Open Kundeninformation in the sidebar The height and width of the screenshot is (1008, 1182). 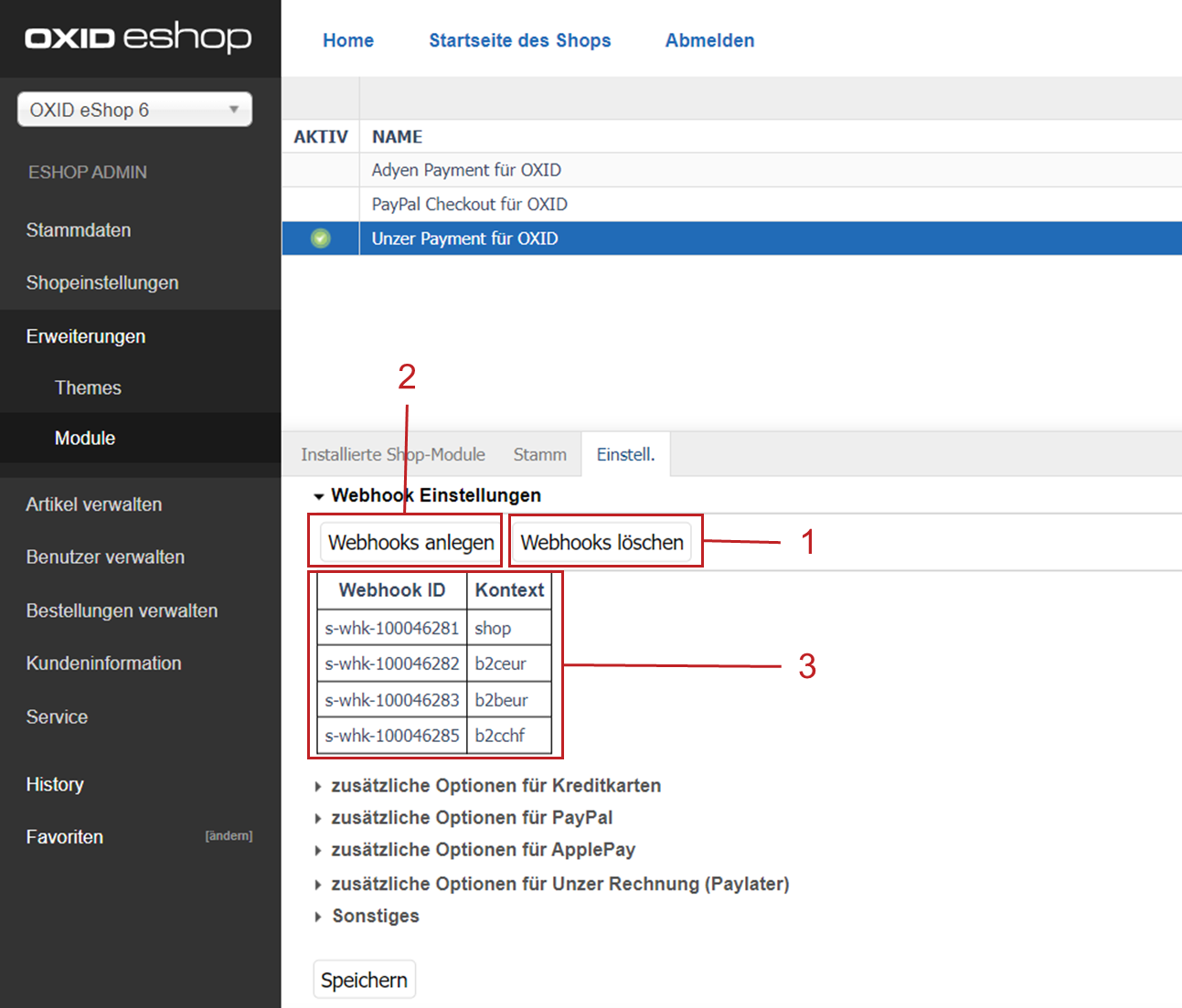(x=103, y=663)
